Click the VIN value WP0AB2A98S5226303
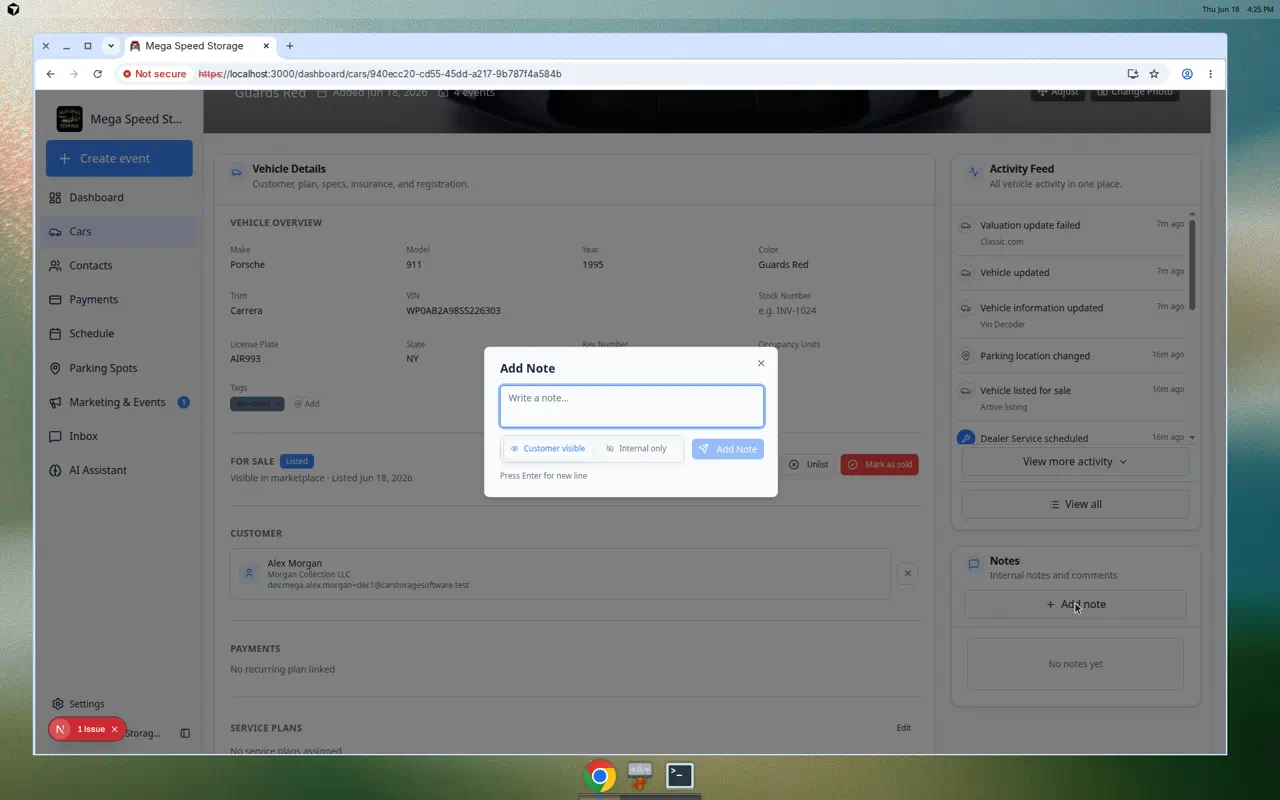Image resolution: width=1280 pixels, height=800 pixels. click(453, 310)
